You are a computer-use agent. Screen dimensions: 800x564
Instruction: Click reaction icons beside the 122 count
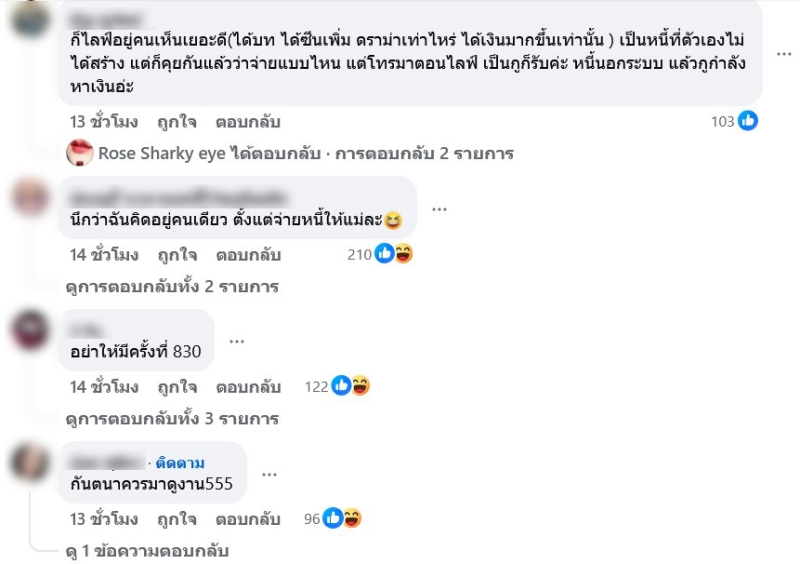[351, 386]
